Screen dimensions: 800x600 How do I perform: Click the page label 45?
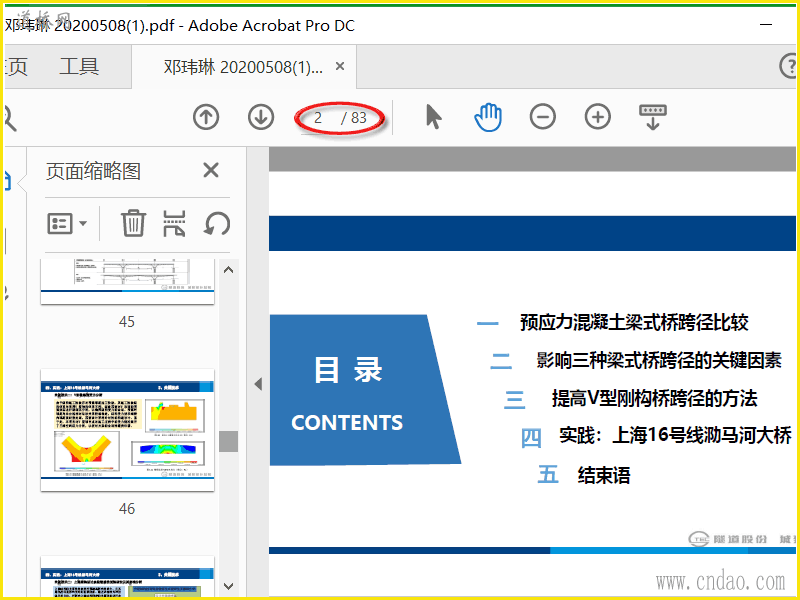pyautogui.click(x=127, y=321)
